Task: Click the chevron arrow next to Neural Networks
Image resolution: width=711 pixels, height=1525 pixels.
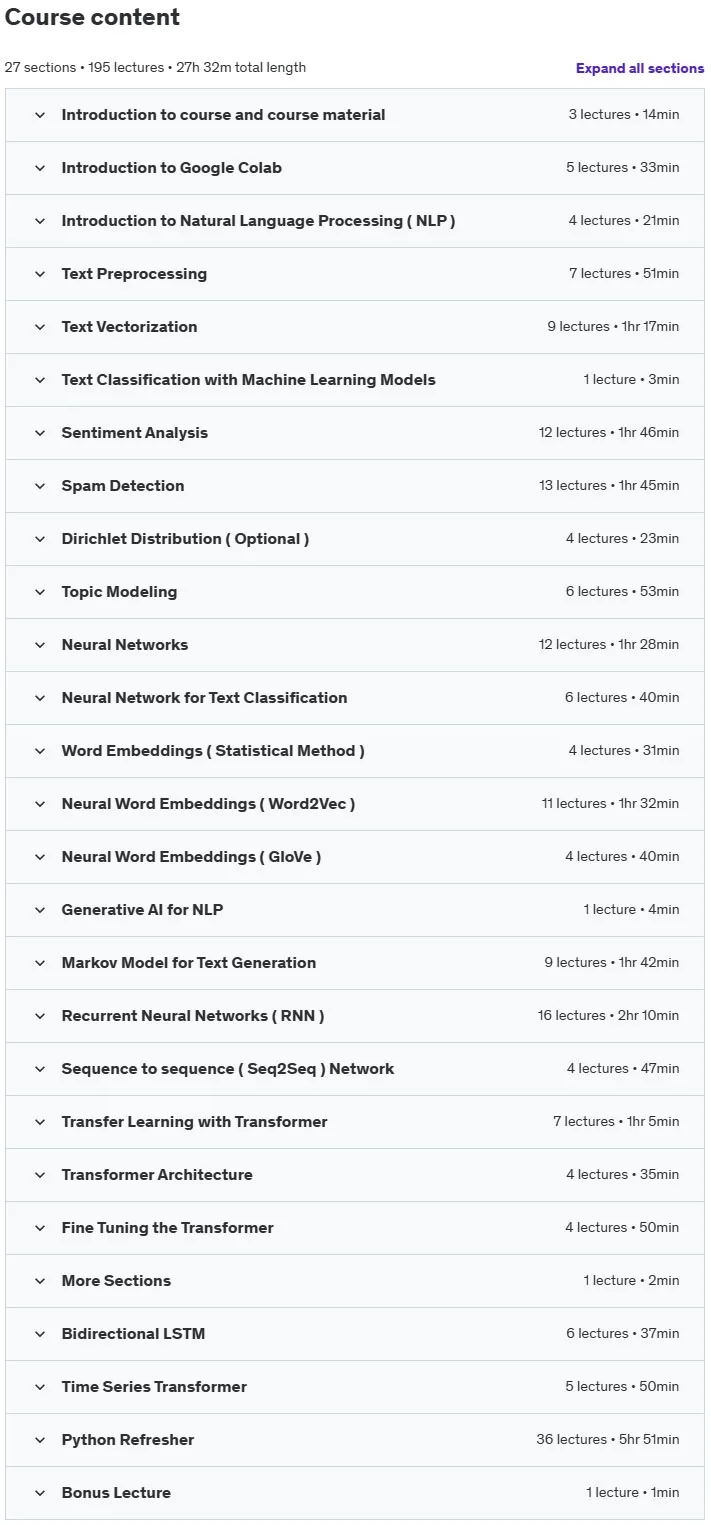Action: 40,645
